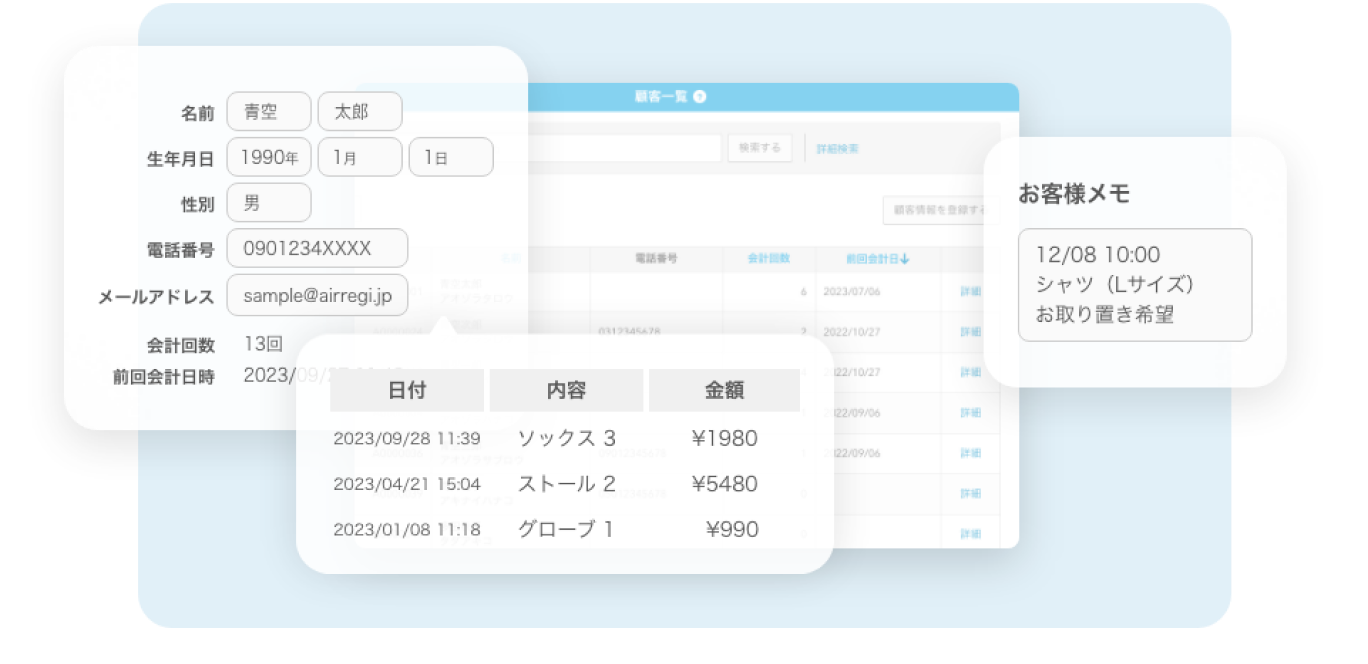The width and height of the screenshot is (1368, 664).
Task: Click the 内容 header in purchase history
Action: tap(566, 391)
